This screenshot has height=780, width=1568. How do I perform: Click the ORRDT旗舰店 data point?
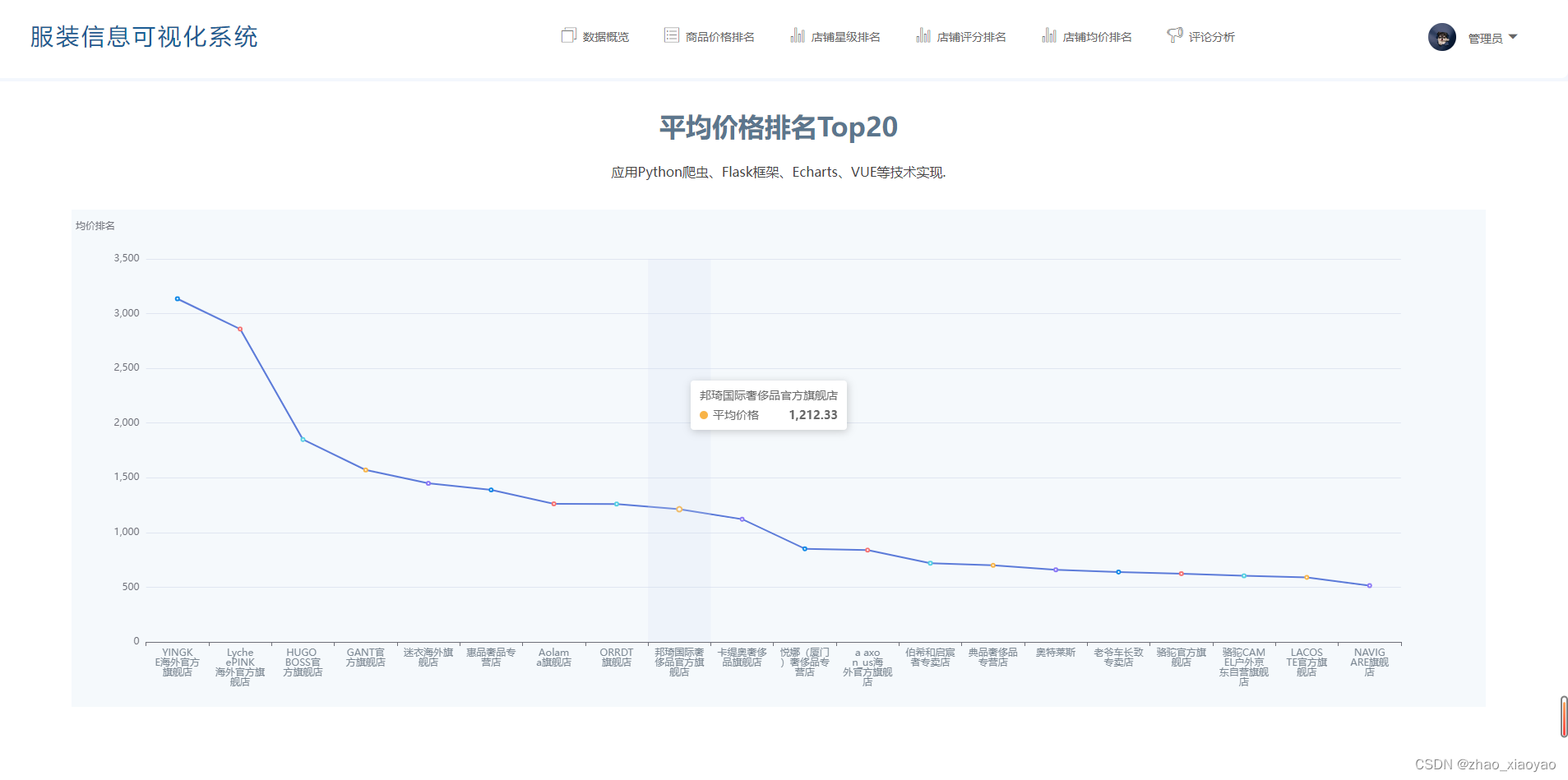(x=617, y=504)
